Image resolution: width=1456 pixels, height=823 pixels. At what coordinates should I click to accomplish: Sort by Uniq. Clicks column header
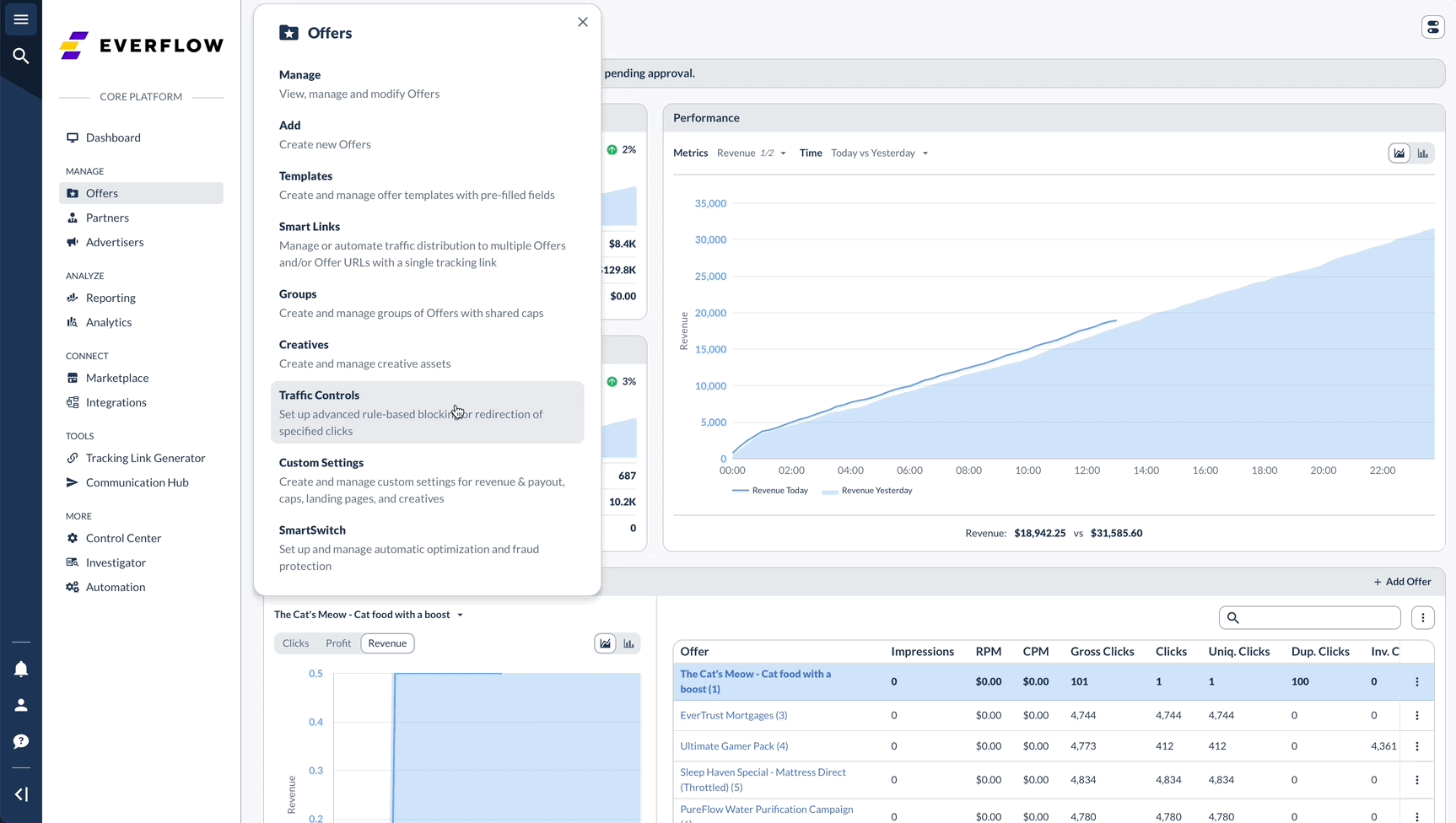1238,651
